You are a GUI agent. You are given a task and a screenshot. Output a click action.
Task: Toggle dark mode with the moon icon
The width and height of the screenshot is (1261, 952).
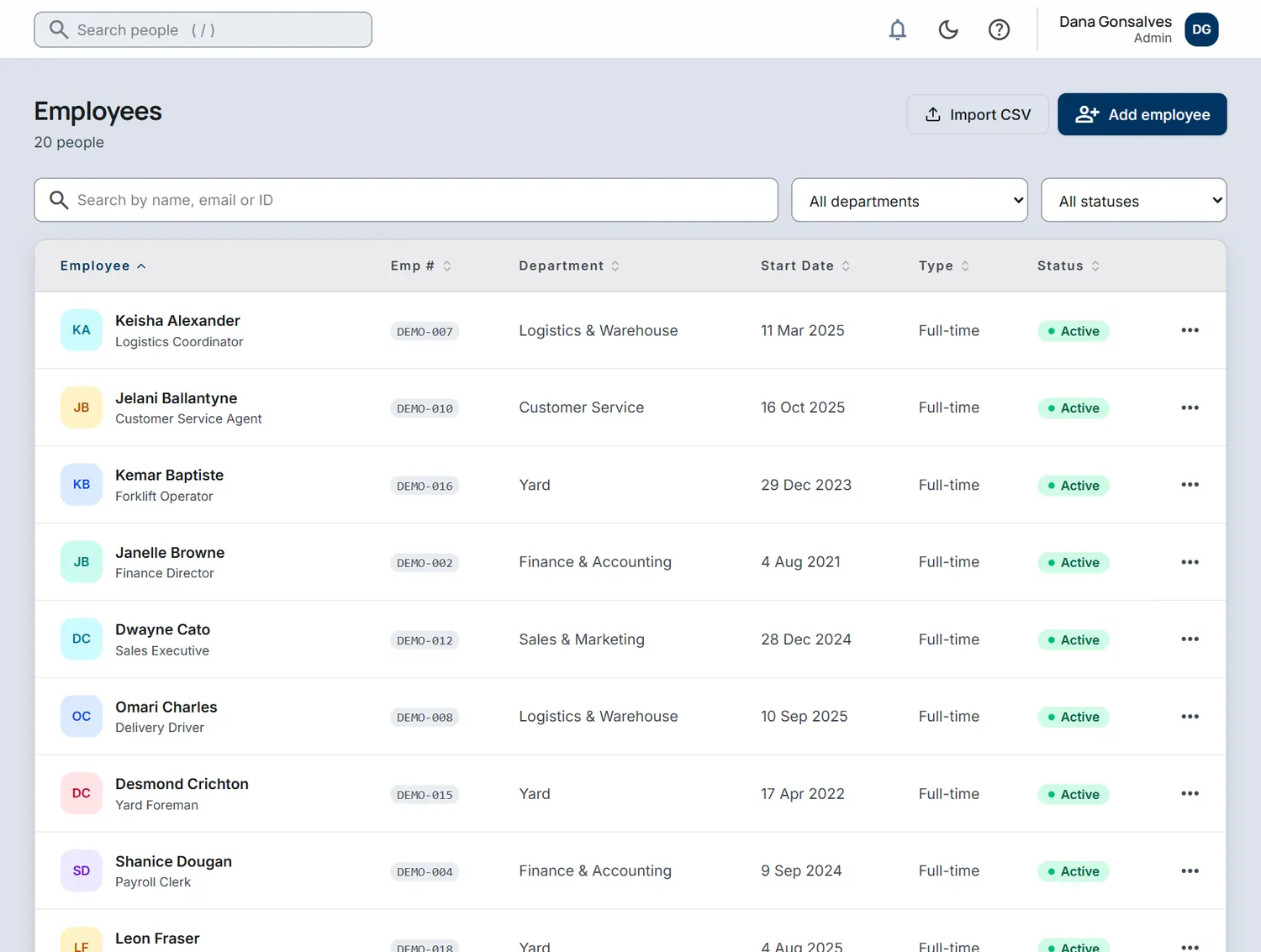coord(948,30)
